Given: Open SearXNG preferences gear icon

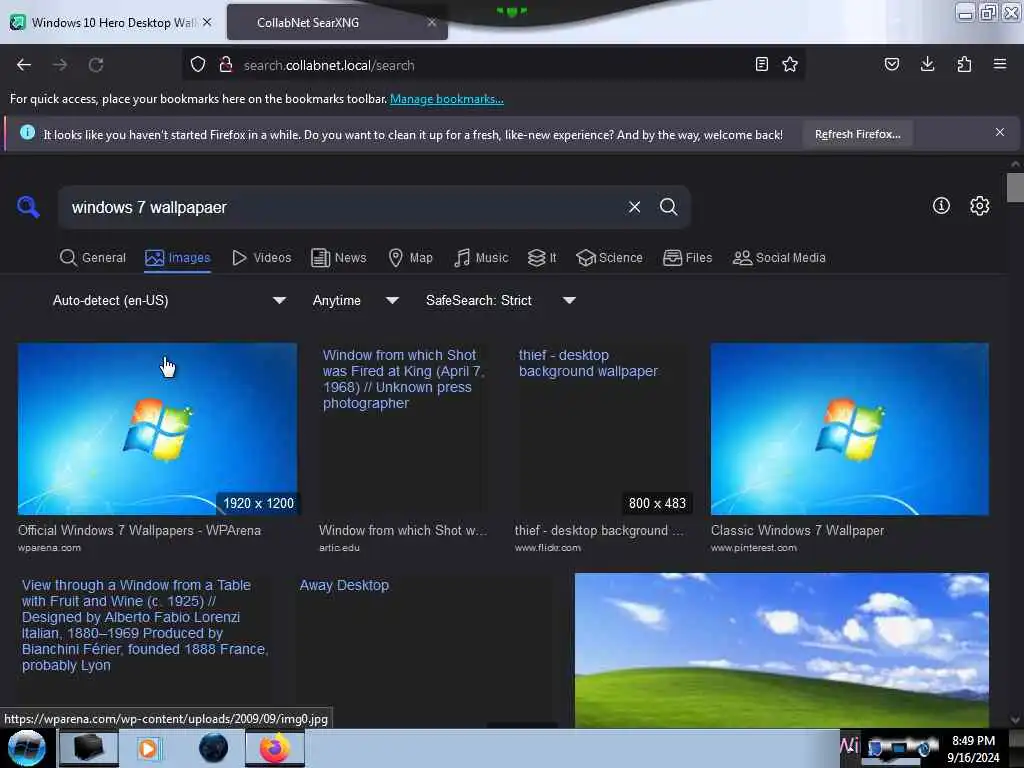Looking at the screenshot, I should (980, 206).
